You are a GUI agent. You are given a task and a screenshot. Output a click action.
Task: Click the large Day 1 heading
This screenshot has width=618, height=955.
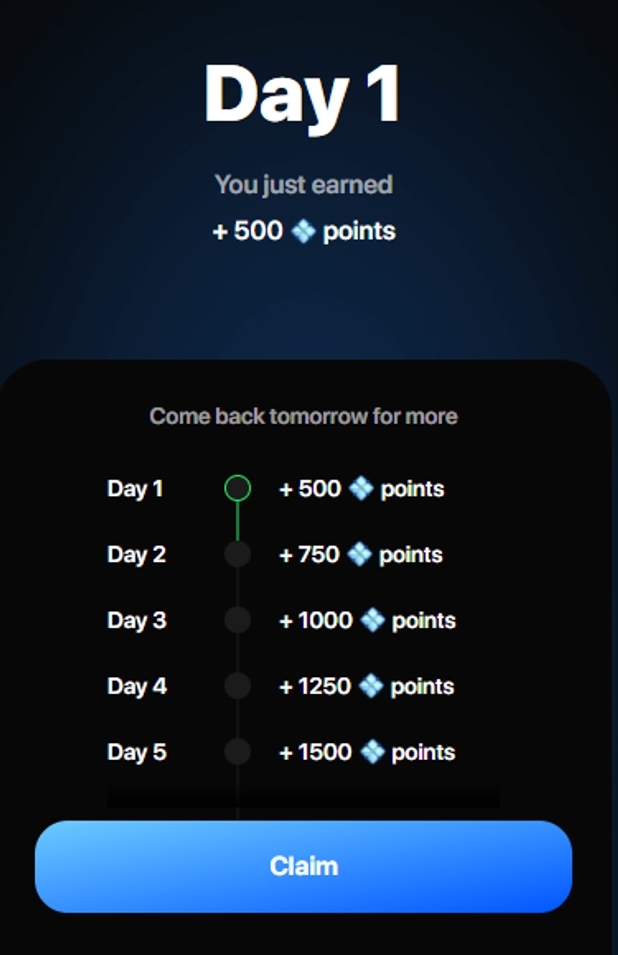click(x=303, y=97)
